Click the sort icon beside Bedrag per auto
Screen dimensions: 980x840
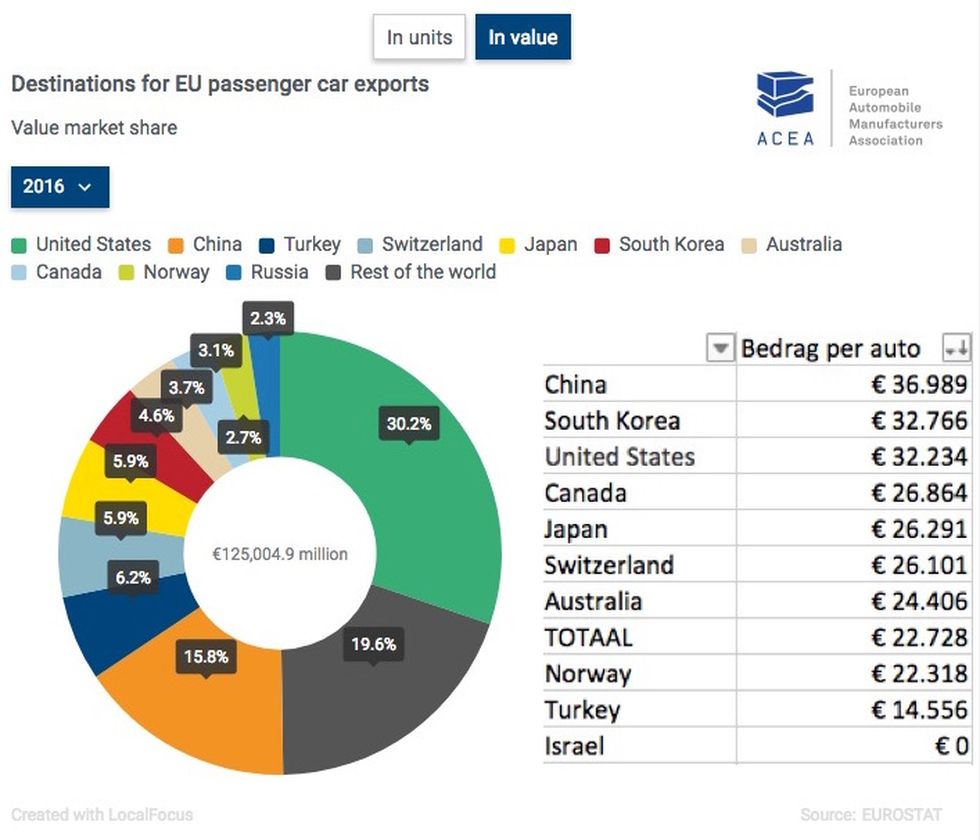(957, 348)
